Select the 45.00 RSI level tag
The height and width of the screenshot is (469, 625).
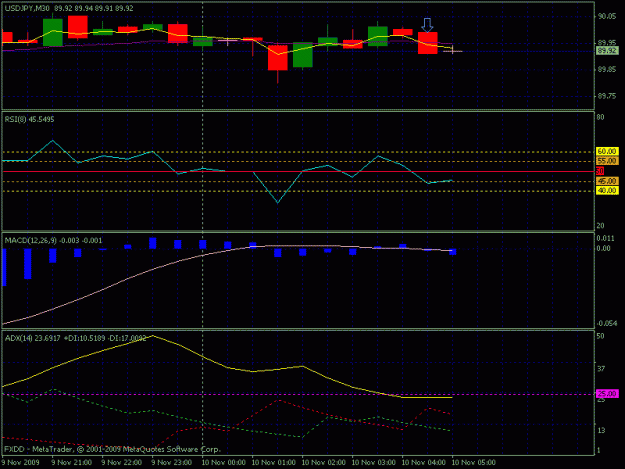point(607,181)
